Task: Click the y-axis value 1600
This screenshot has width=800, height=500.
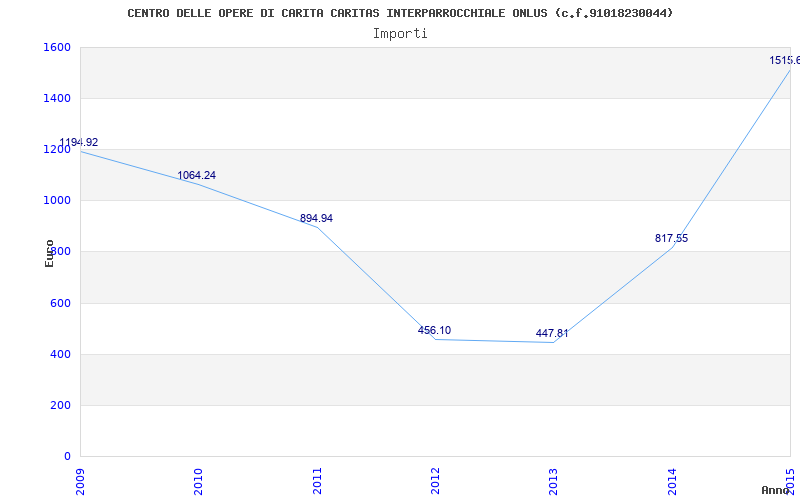Action: (57, 47)
